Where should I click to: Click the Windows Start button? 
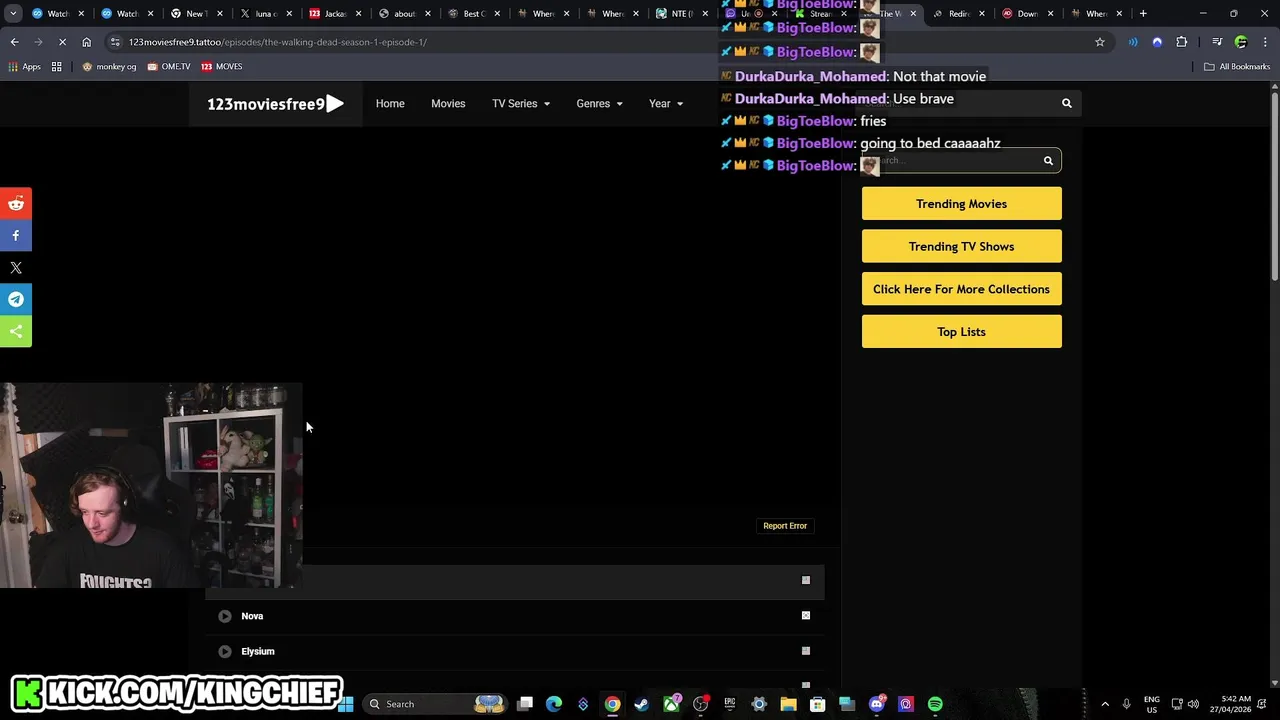[346, 704]
